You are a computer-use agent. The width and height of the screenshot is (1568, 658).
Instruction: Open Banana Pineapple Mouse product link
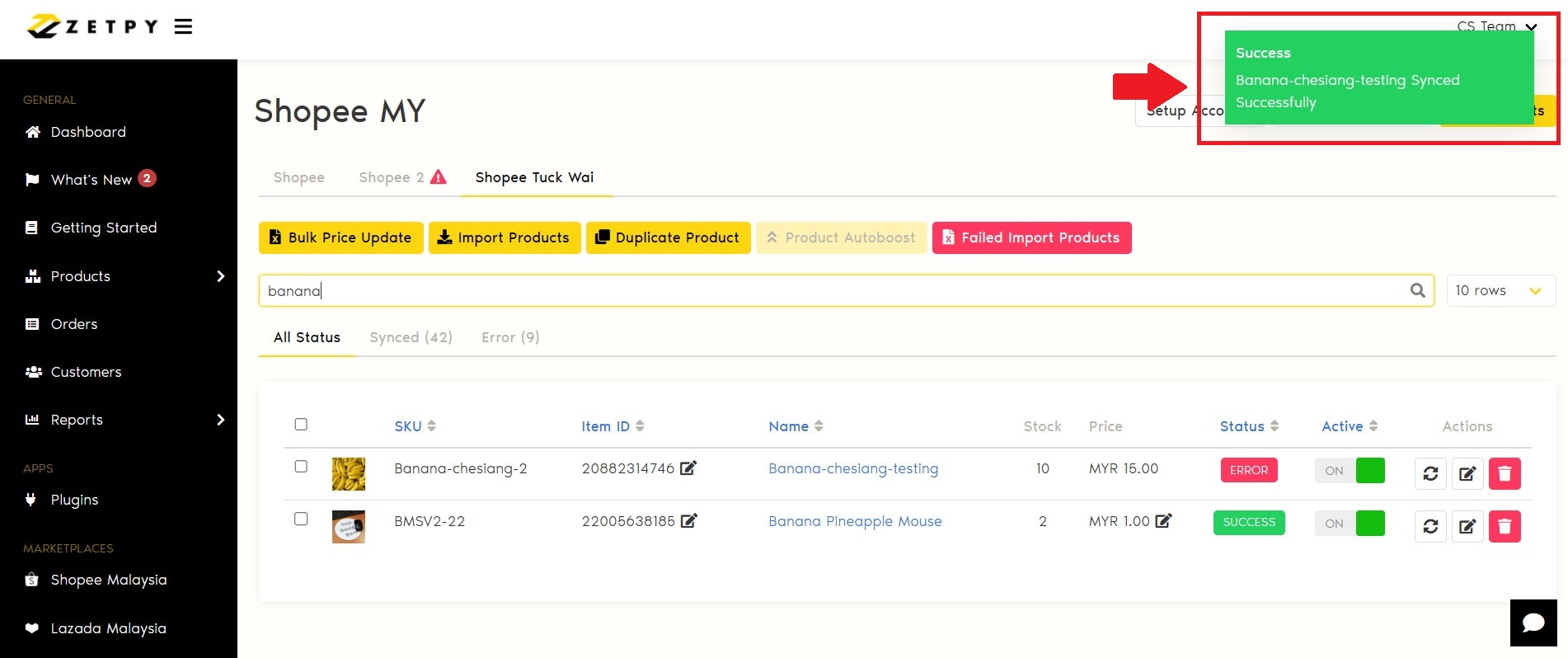coord(855,521)
